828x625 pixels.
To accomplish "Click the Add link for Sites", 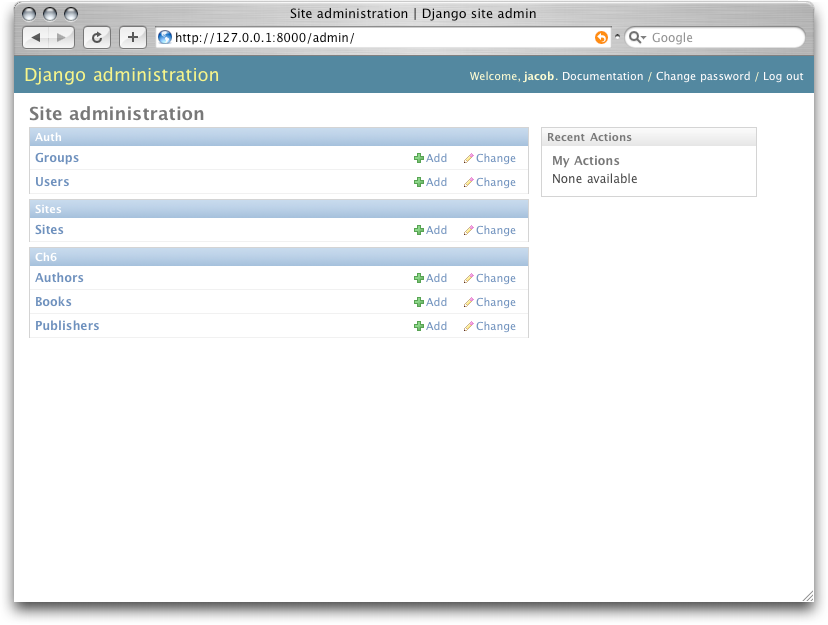I will pyautogui.click(x=436, y=230).
